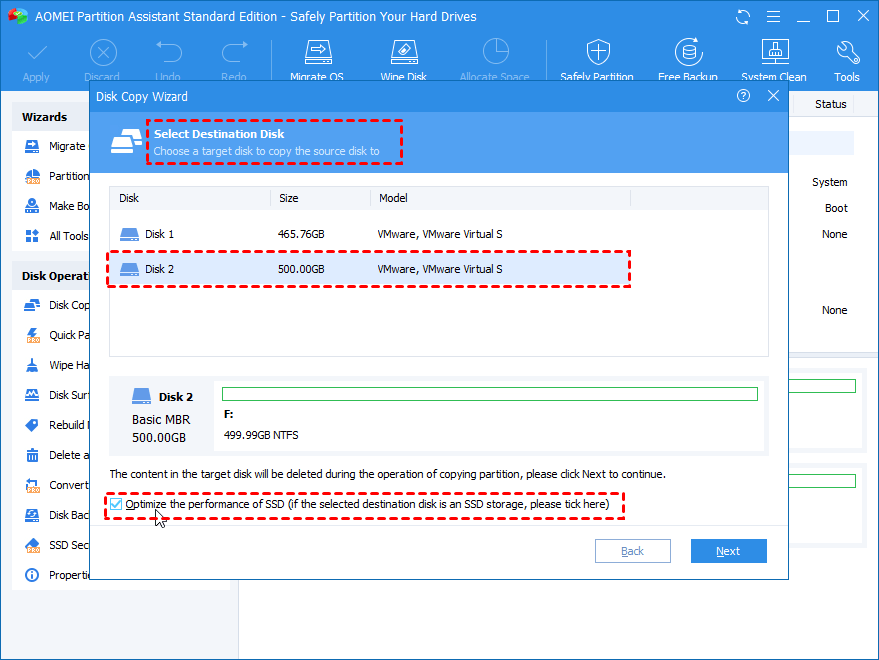This screenshot has height=660, width=879.
Task: Click the Discard toolbar icon
Action: [103, 54]
